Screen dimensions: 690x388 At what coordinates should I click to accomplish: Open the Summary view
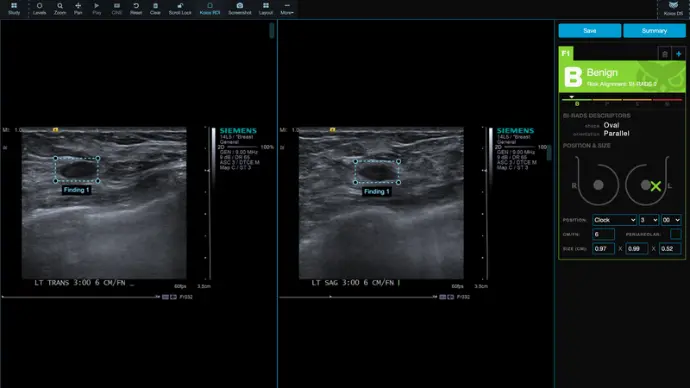[x=654, y=31]
